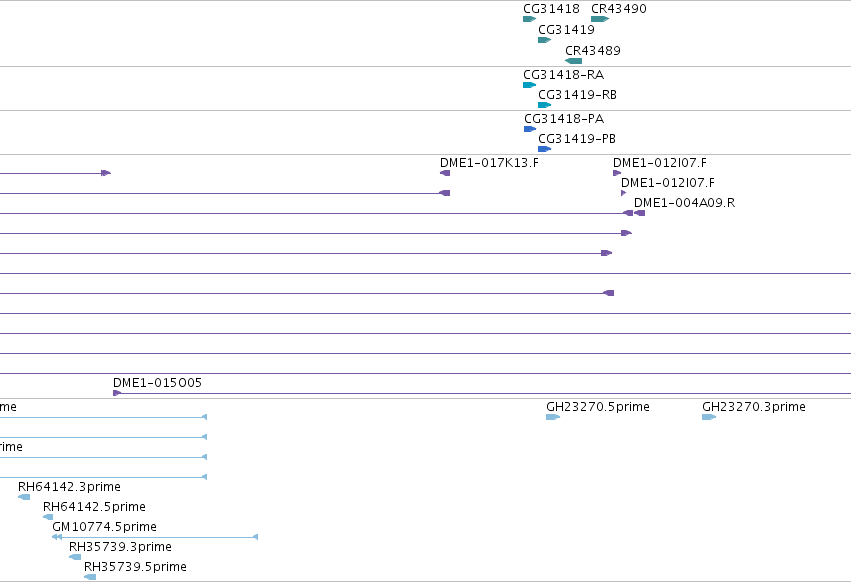This screenshot has width=851, height=582.
Task: Select the RH64142.5prime EST glyph
Action: pyautogui.click(x=48, y=517)
